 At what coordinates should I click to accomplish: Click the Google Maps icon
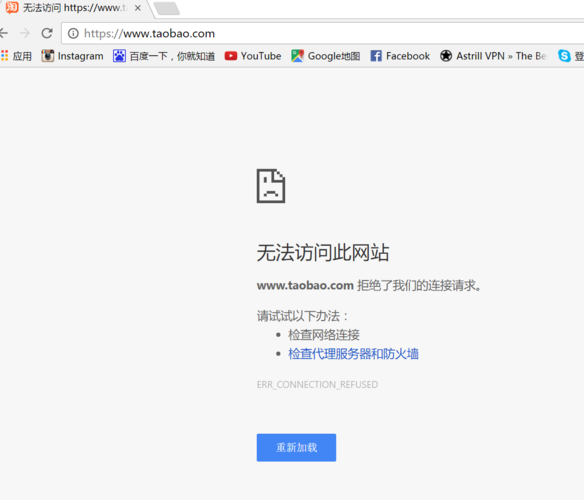click(297, 56)
